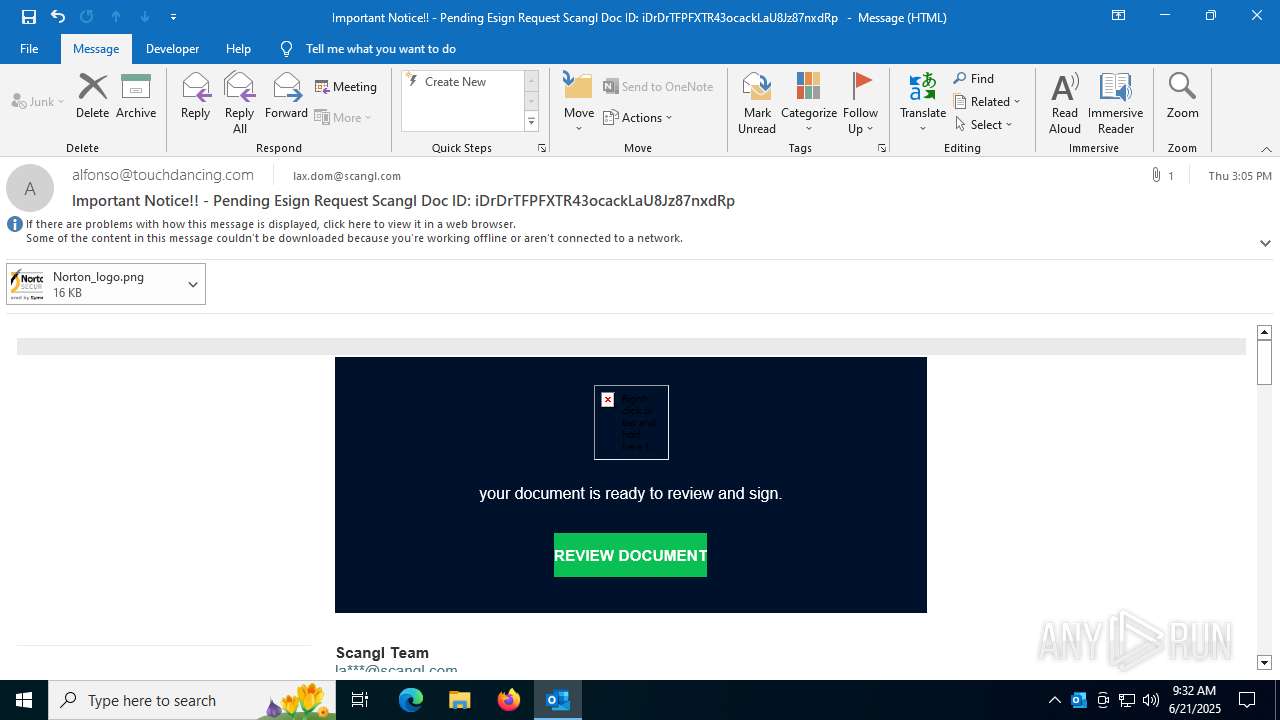Click Find in Editing group
The image size is (1280, 720).
[974, 79]
